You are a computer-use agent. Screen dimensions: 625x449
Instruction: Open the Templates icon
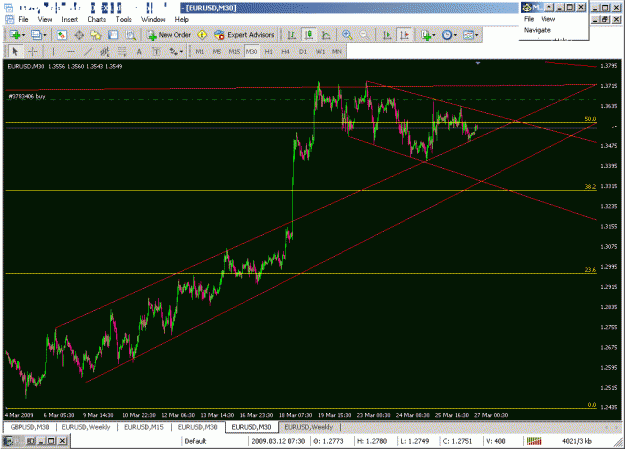tap(468, 35)
